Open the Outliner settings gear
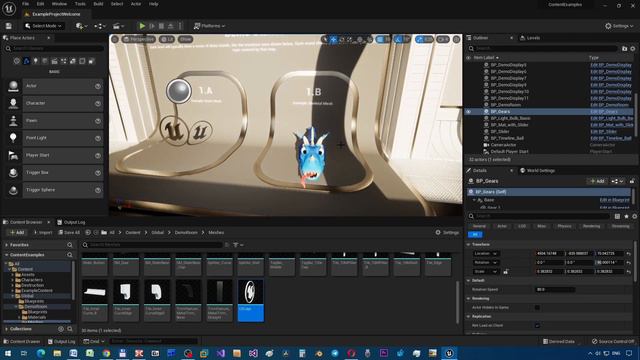The height and width of the screenshot is (360, 640). click(633, 49)
